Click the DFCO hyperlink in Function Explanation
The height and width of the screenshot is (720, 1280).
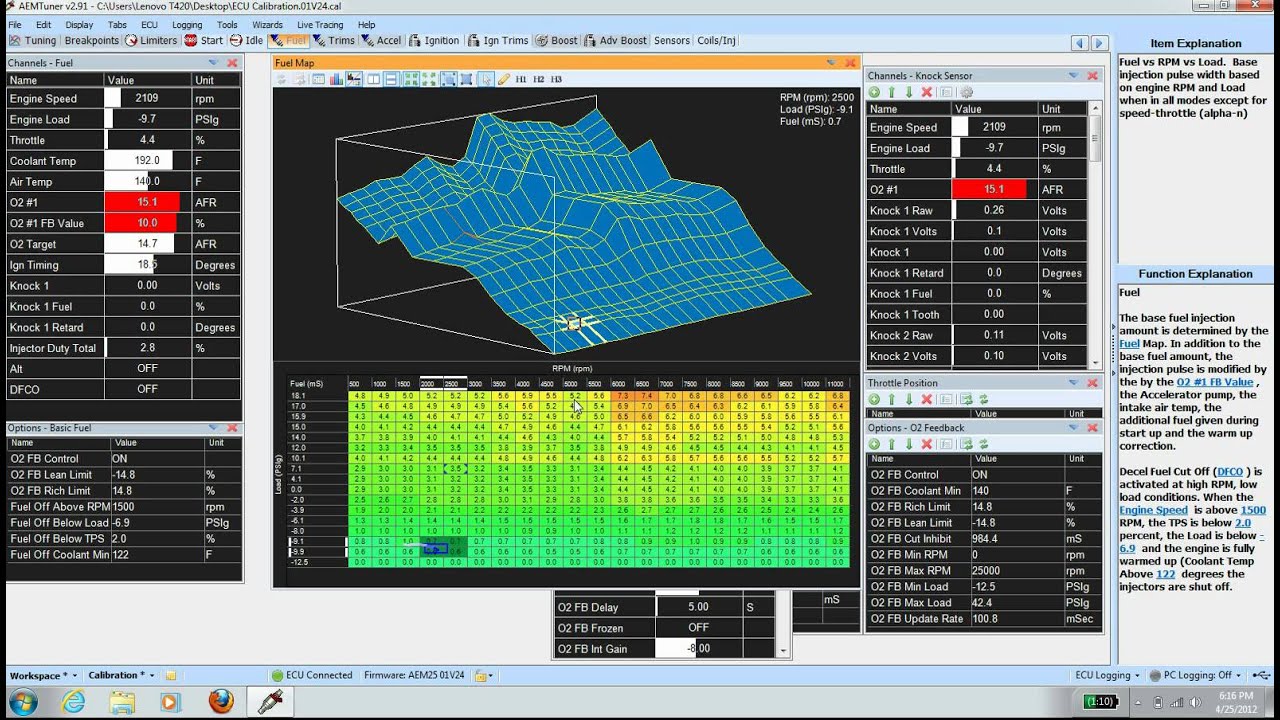click(x=1230, y=472)
